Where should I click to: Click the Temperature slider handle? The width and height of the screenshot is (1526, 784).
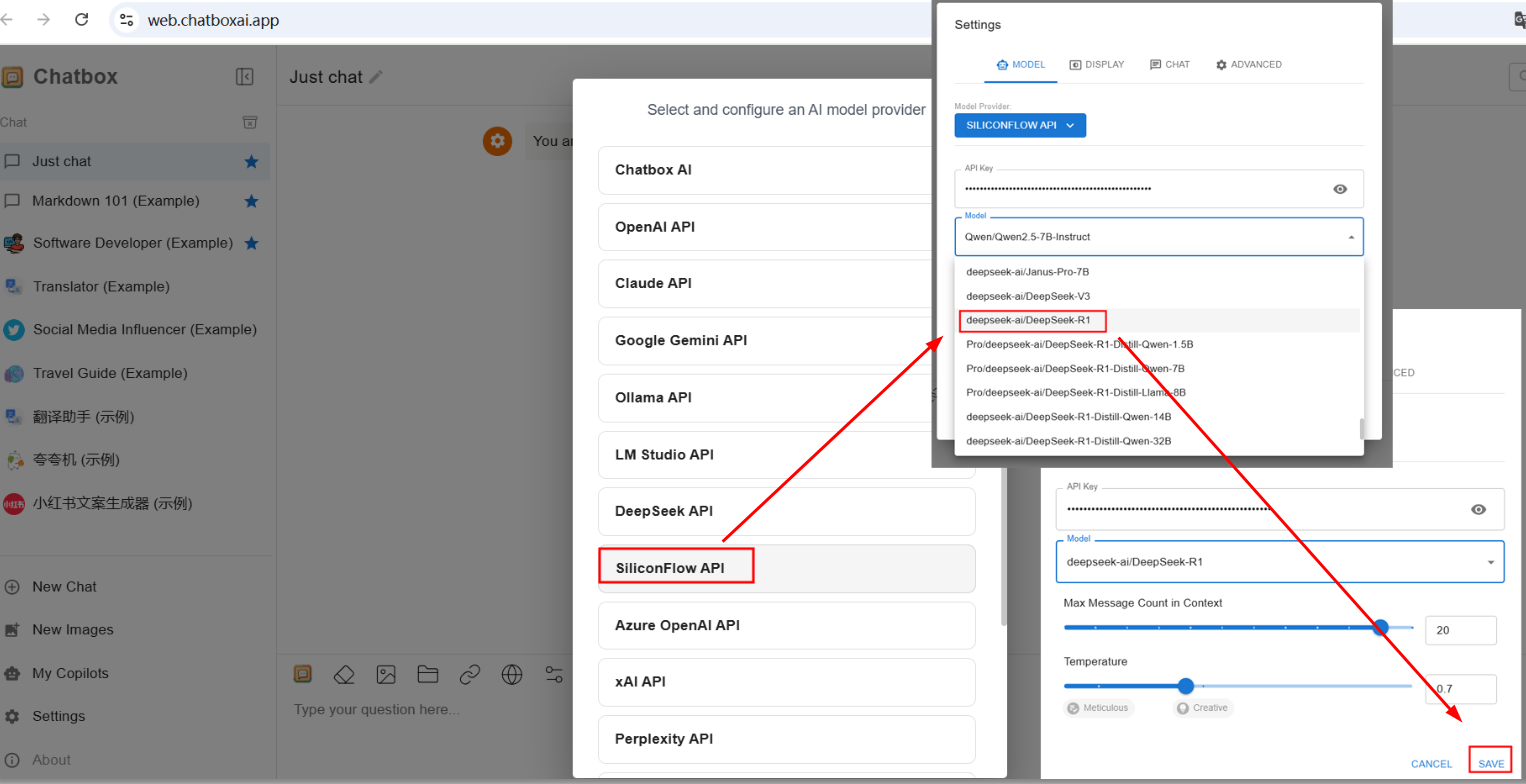click(1186, 686)
